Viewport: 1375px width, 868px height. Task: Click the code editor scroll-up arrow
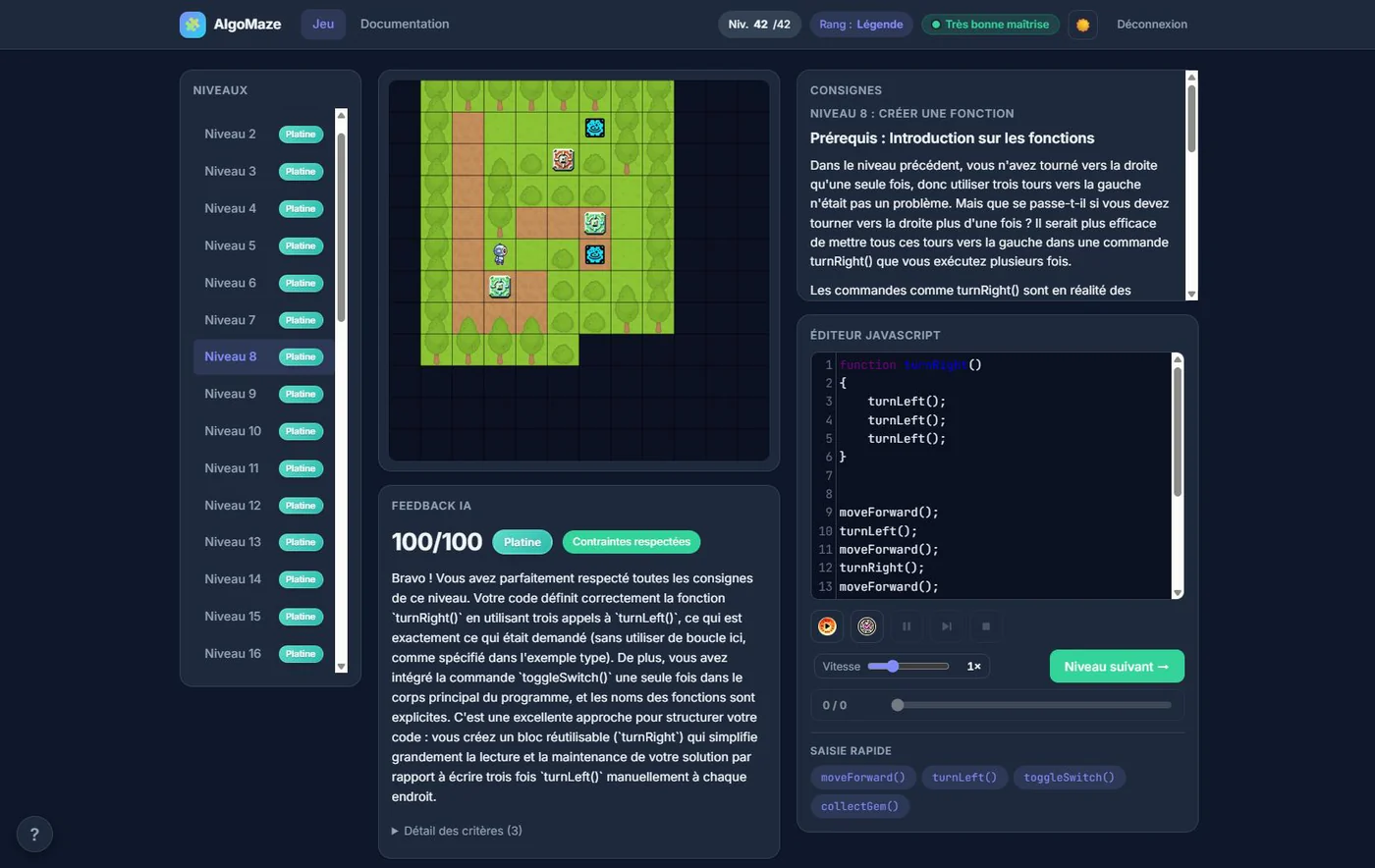click(1178, 359)
